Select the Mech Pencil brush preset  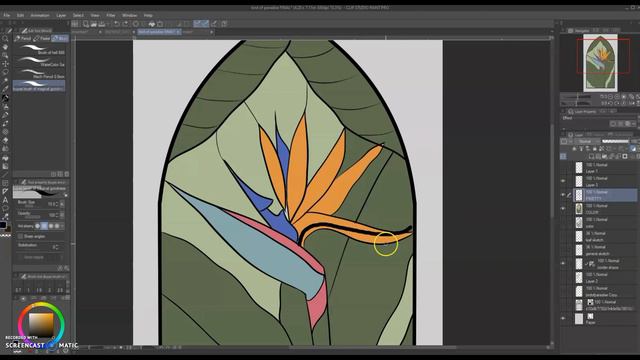[39, 73]
